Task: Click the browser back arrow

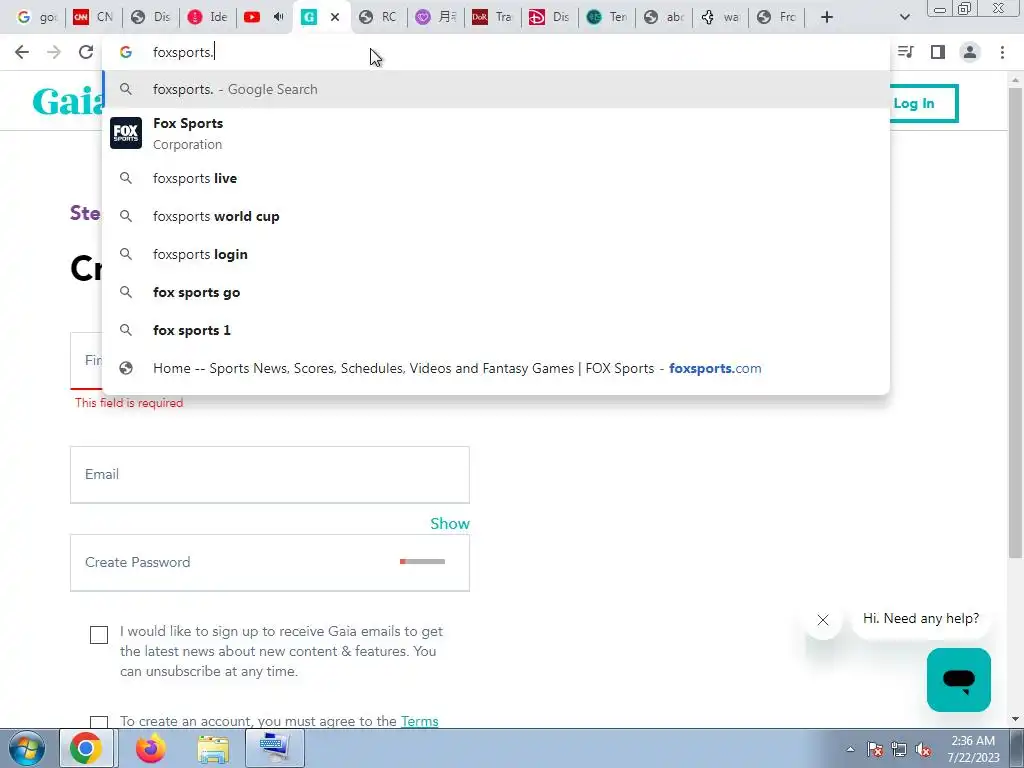Action: 22,52
